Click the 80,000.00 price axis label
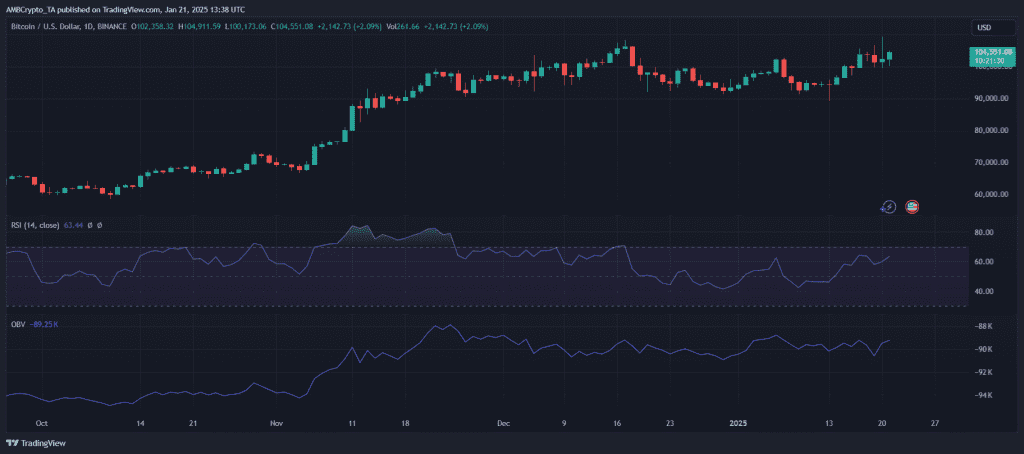Image resolution: width=1024 pixels, height=454 pixels. tap(992, 131)
